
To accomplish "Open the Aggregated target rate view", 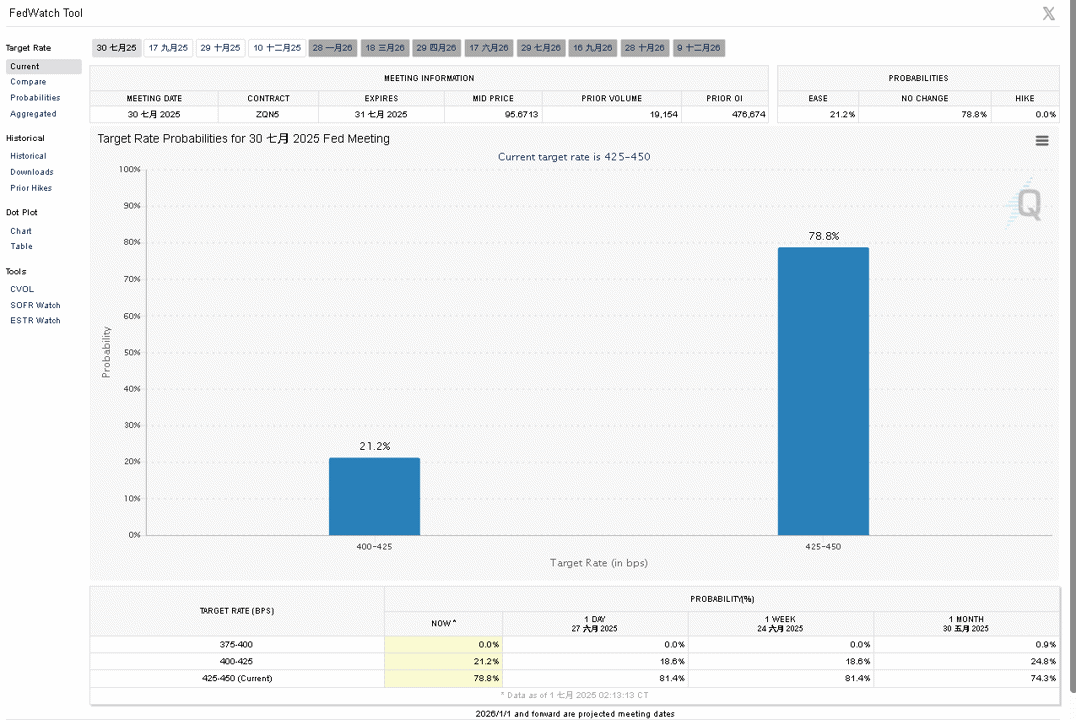I will (33, 114).
